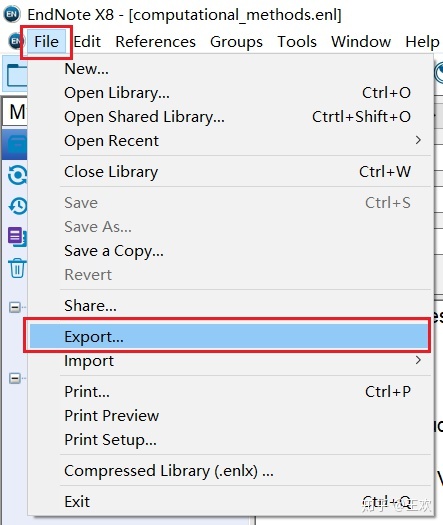
Task: Open the Tools menu
Action: coord(297,42)
